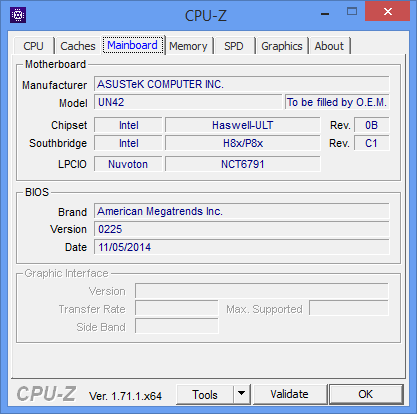The image size is (417, 414).
Task: Select the Model field showing UN42
Action: coord(188,102)
